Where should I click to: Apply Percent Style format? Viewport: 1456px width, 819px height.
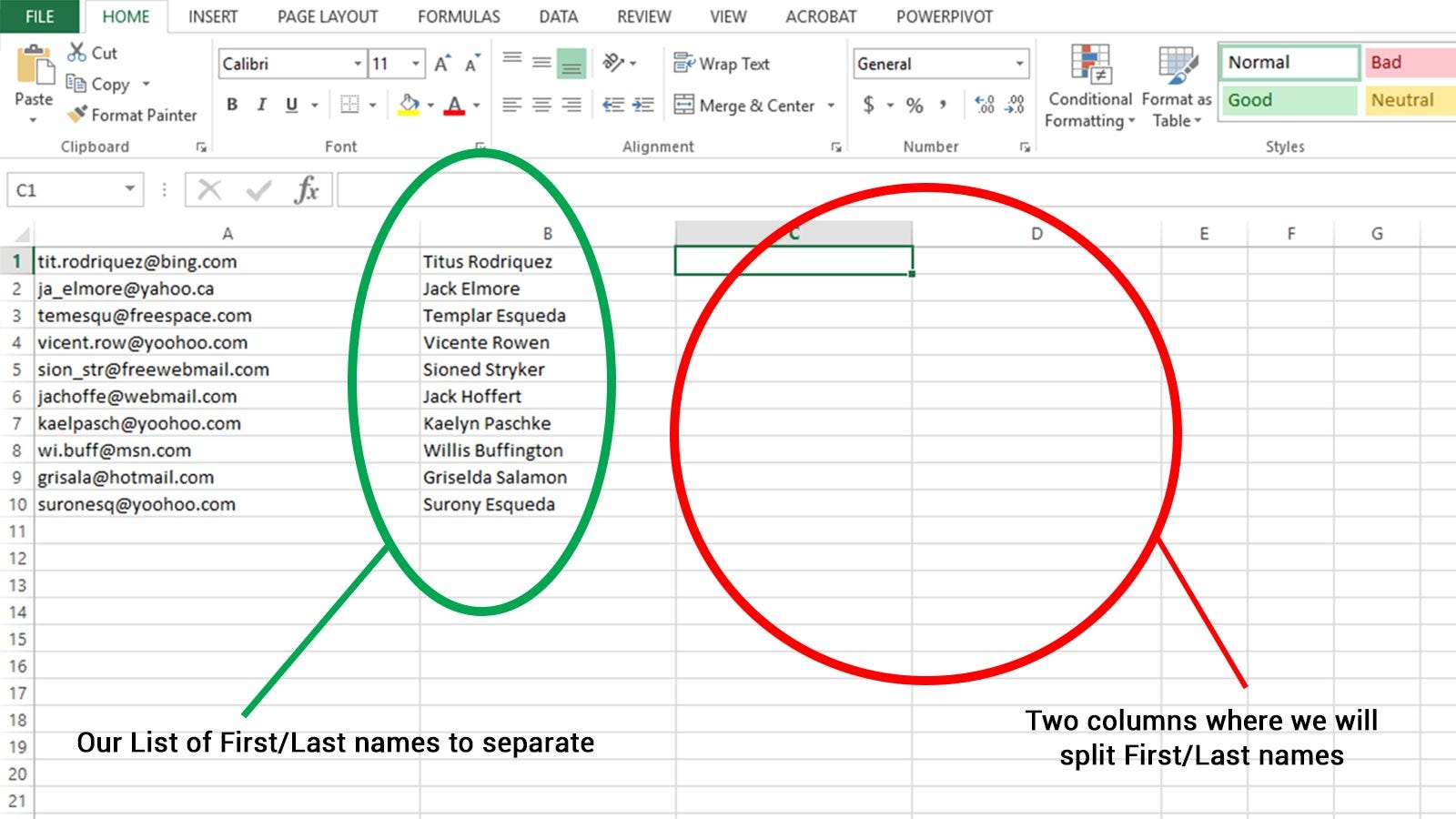(915, 105)
